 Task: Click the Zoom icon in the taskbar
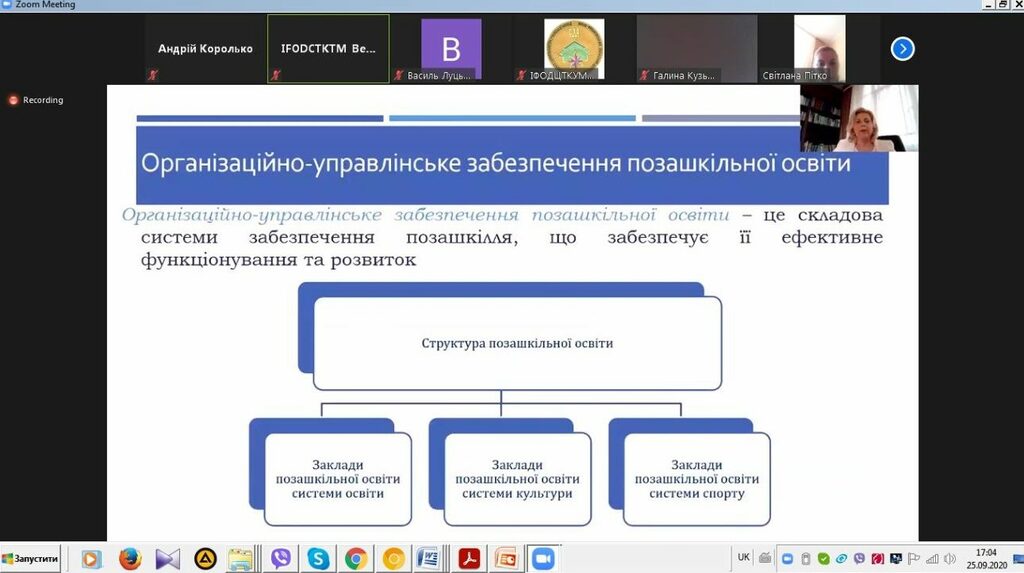tap(542, 559)
